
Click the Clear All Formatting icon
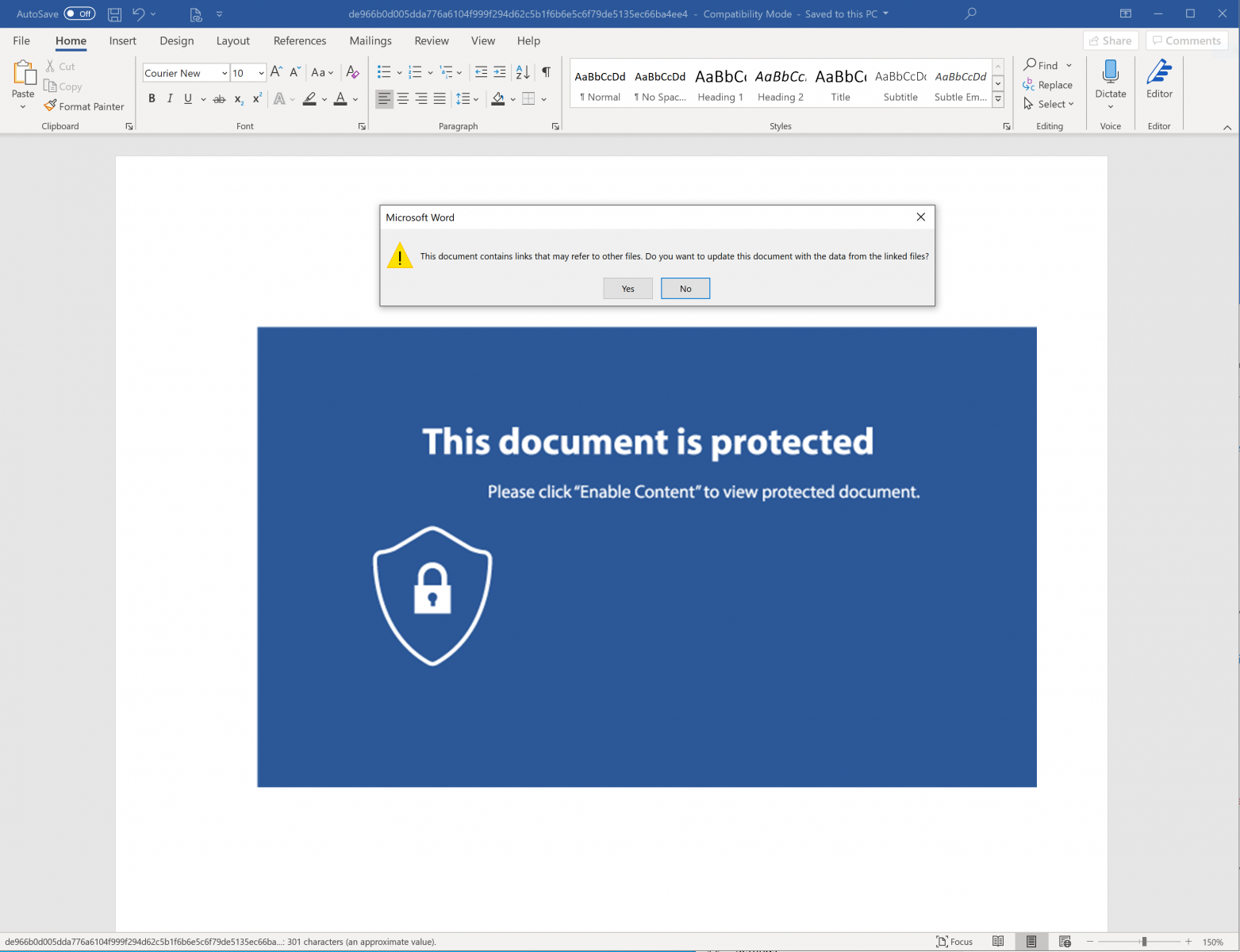click(x=353, y=72)
